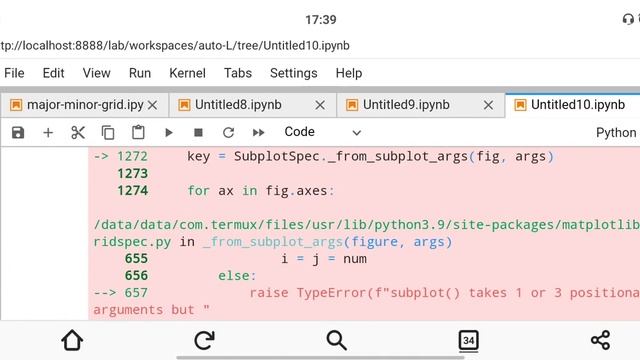Paste cells with the clipboard icon
Screen dimensions: 640x360
(138, 132)
